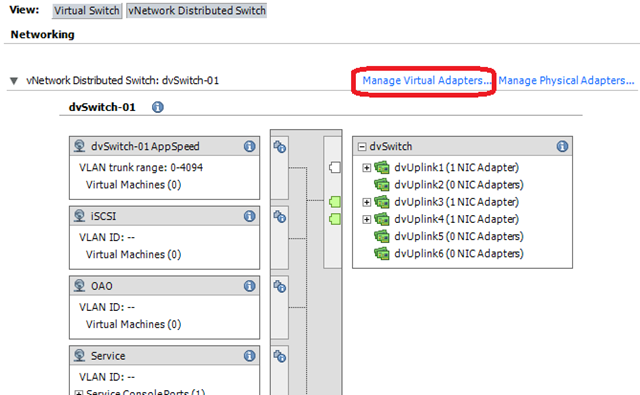Screen dimensions: 640x395
Task: Collapse the dvSwitch uplink tree
Action: 362,146
